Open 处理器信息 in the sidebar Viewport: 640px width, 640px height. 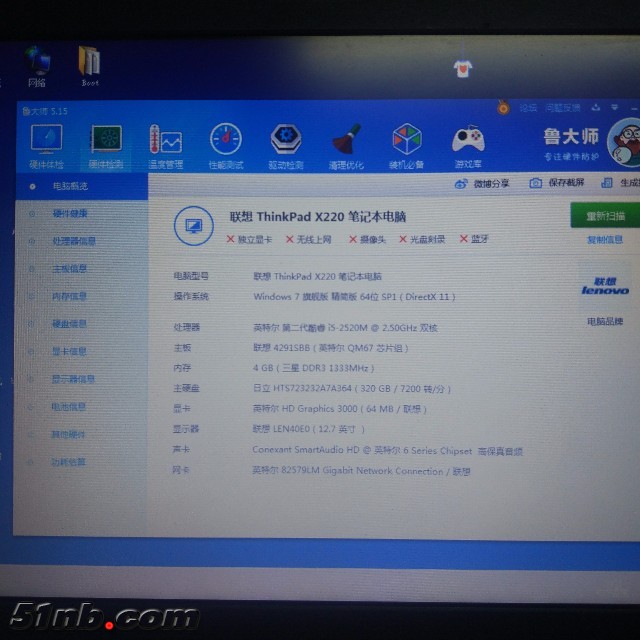coord(74,241)
